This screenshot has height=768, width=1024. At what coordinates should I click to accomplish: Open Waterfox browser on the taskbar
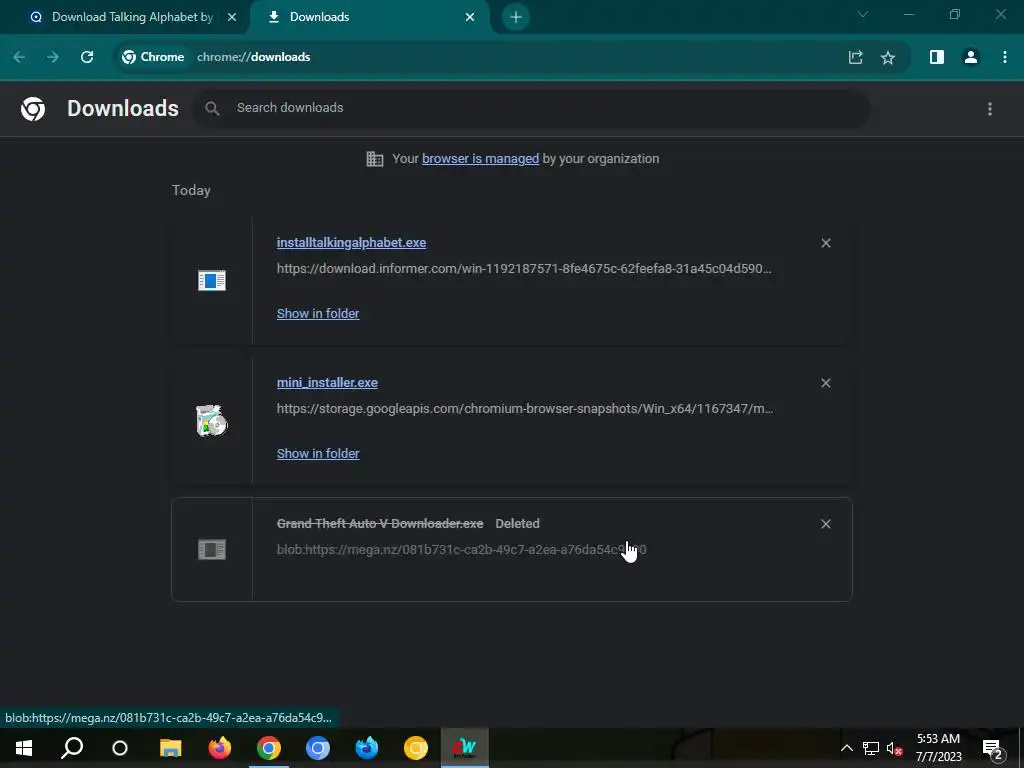366,748
